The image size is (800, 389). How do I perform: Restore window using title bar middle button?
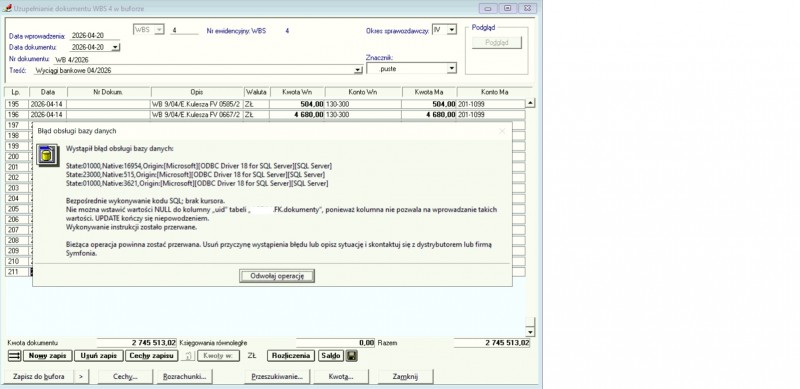click(507, 8)
